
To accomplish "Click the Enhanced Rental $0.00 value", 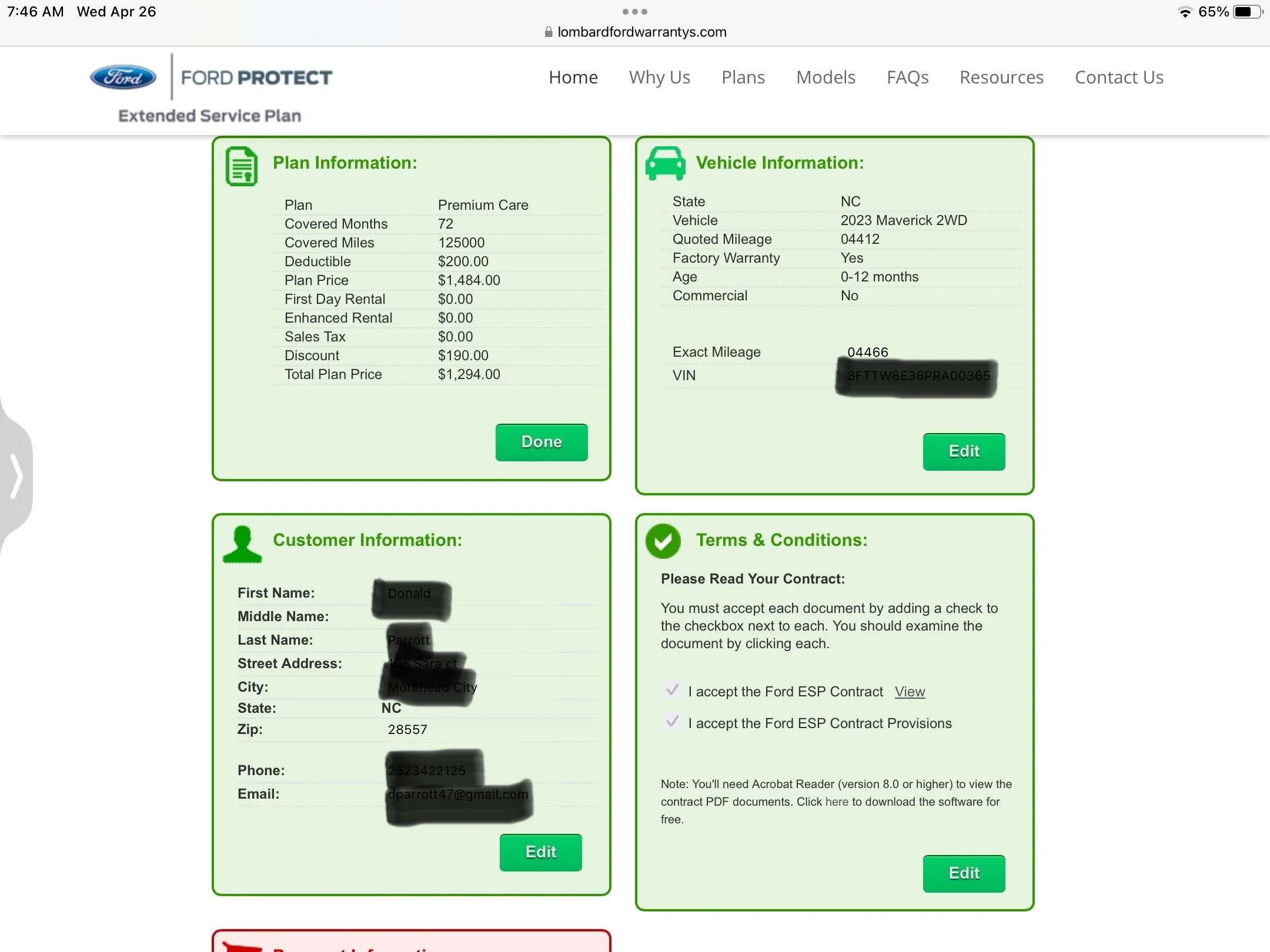I will [456, 318].
